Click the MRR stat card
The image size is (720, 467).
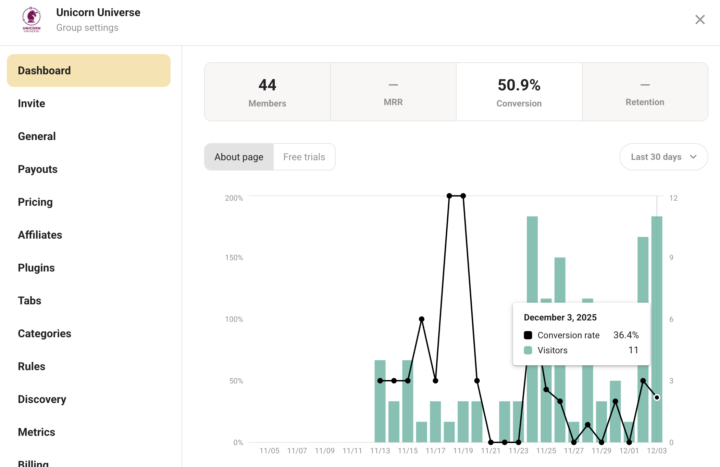[393, 92]
